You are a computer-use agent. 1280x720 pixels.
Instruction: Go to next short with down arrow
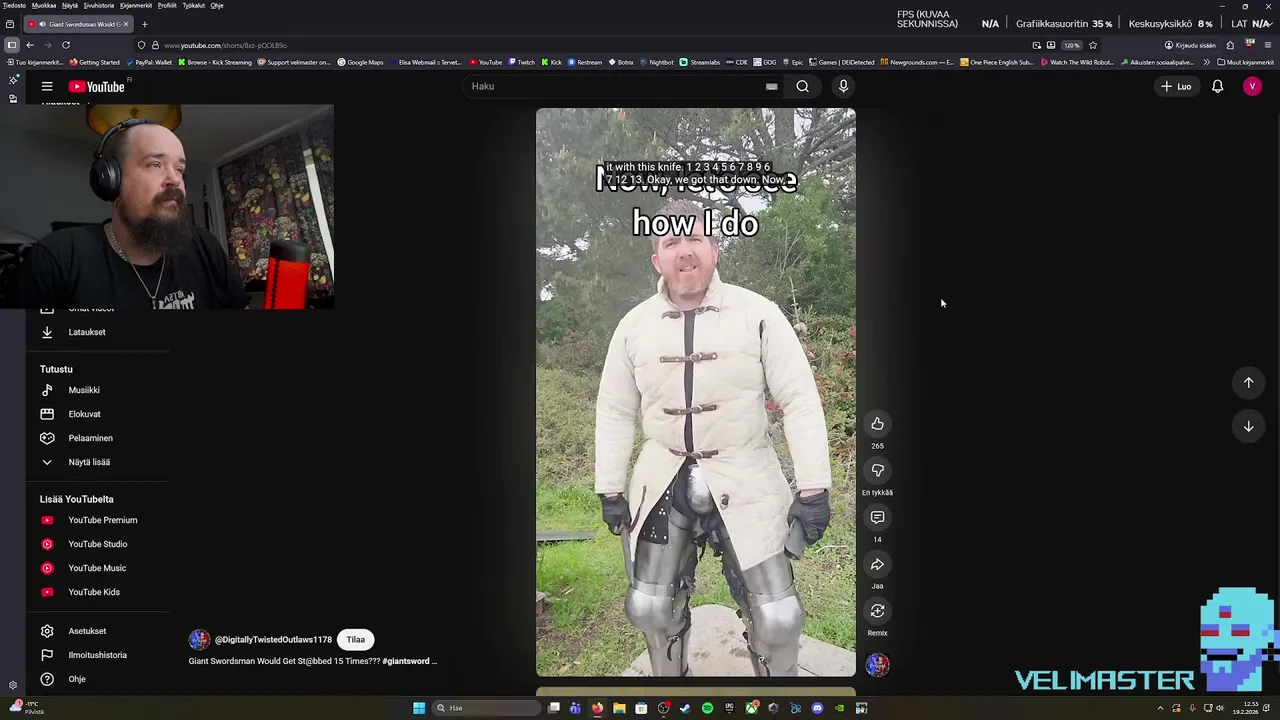[x=1248, y=426]
